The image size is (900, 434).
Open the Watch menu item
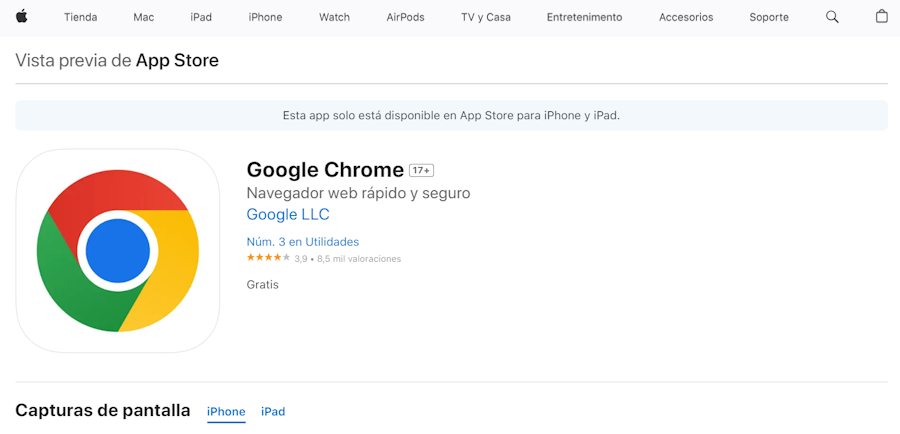point(334,17)
